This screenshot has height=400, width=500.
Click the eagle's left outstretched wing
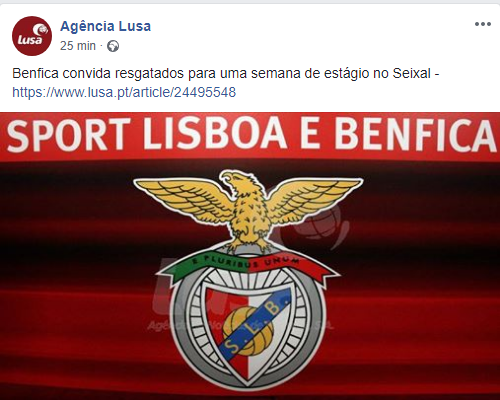(185, 197)
